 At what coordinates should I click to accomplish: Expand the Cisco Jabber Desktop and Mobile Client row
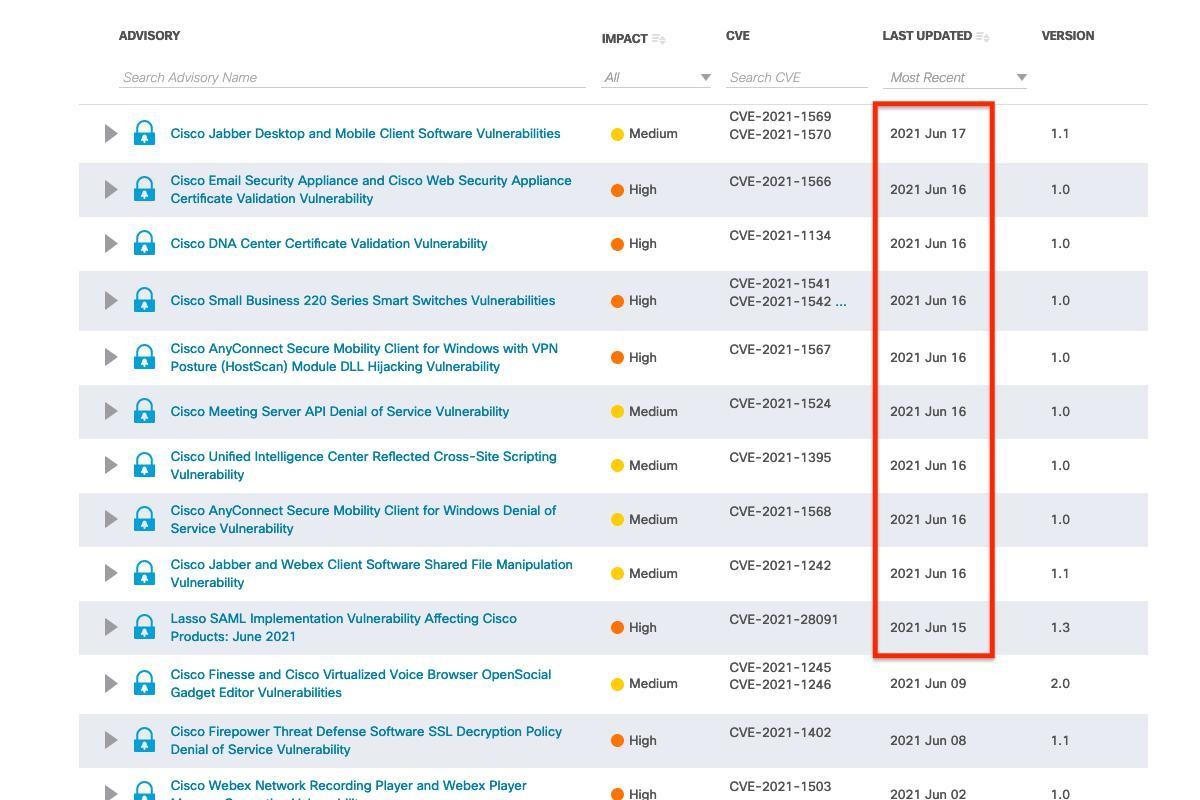point(111,133)
